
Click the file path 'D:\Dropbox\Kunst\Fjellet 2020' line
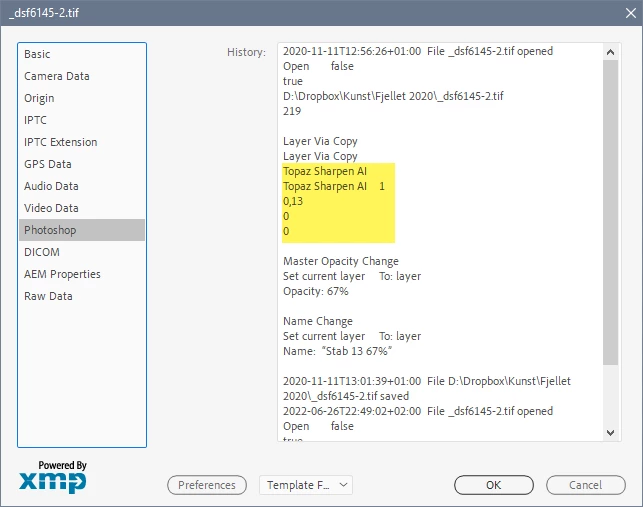pyautogui.click(x=393, y=96)
